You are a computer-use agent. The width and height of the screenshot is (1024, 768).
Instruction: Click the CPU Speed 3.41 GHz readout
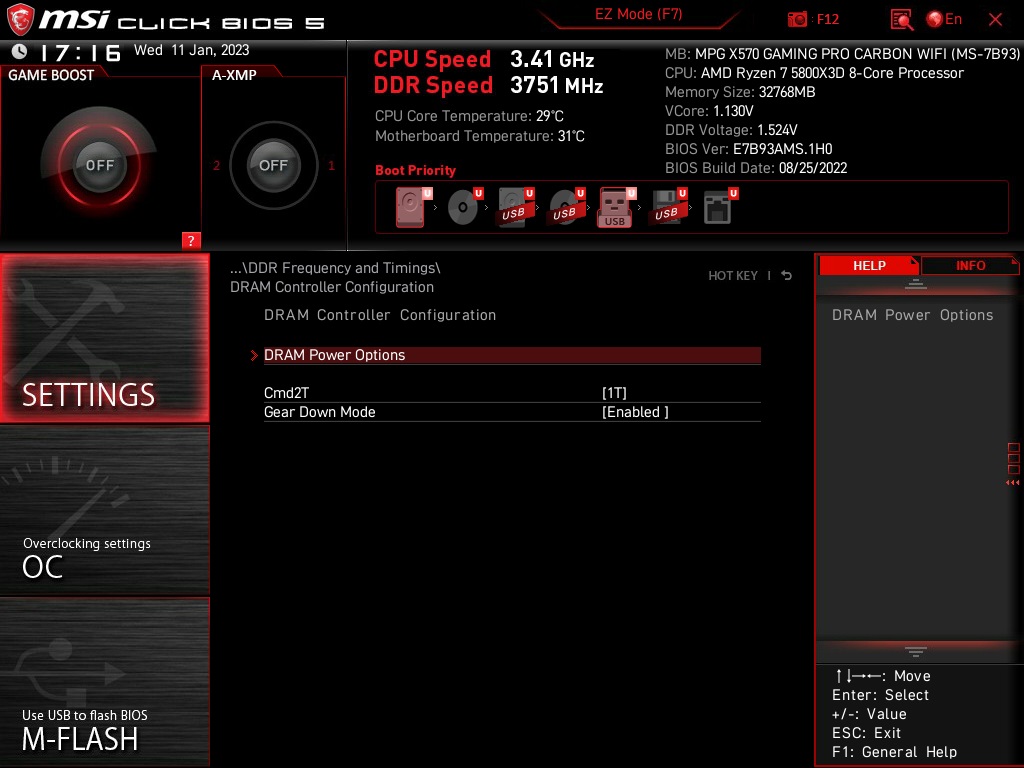click(484, 59)
